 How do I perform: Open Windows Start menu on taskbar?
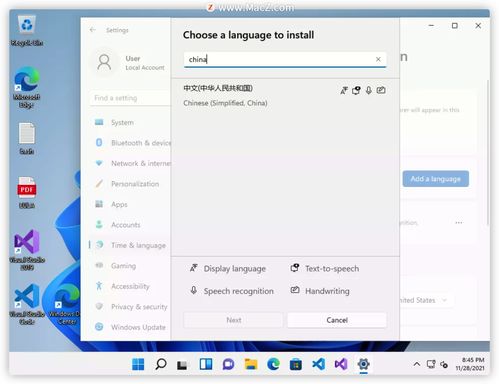pyautogui.click(x=138, y=364)
